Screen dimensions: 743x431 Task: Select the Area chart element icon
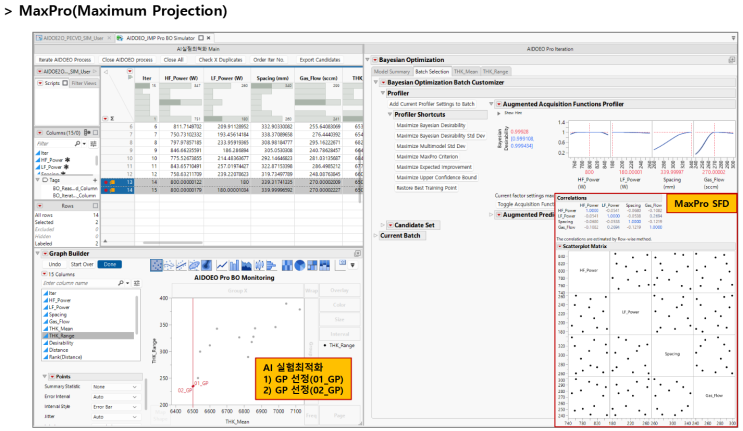(246, 265)
